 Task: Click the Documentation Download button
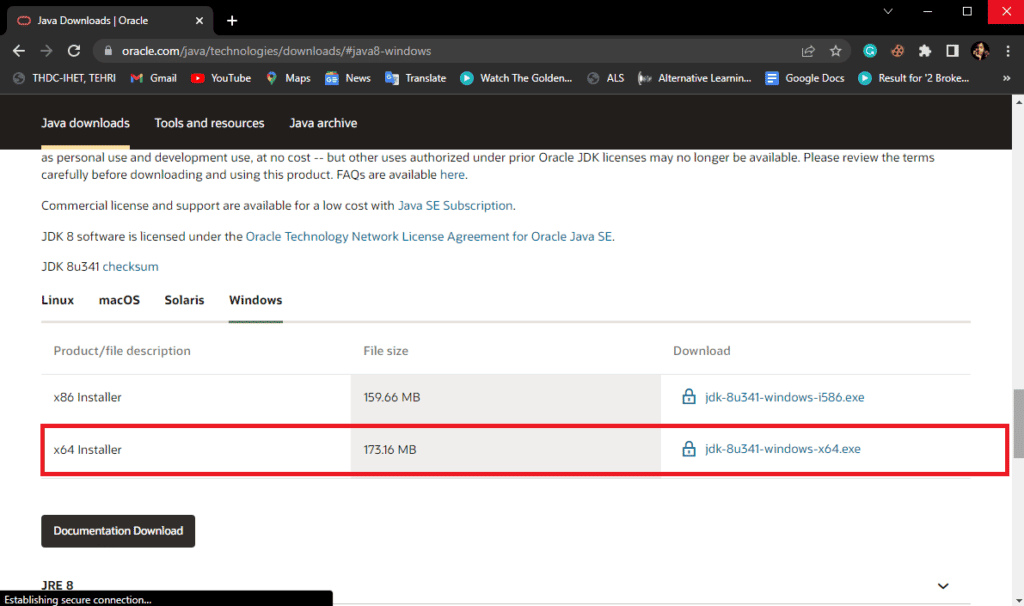click(118, 531)
